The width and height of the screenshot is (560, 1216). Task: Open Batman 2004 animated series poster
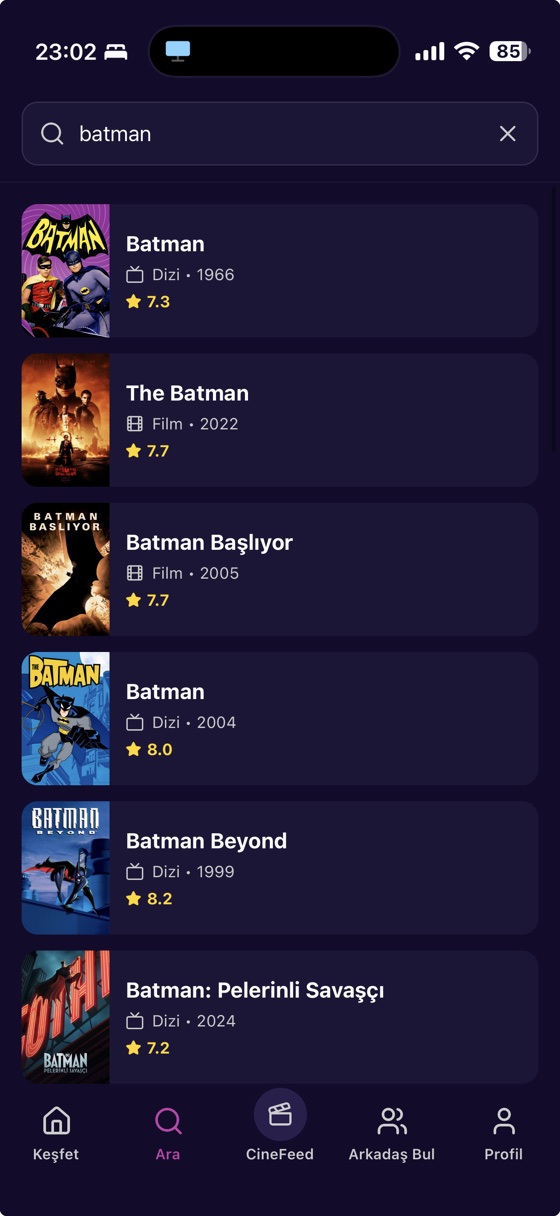[x=66, y=719]
